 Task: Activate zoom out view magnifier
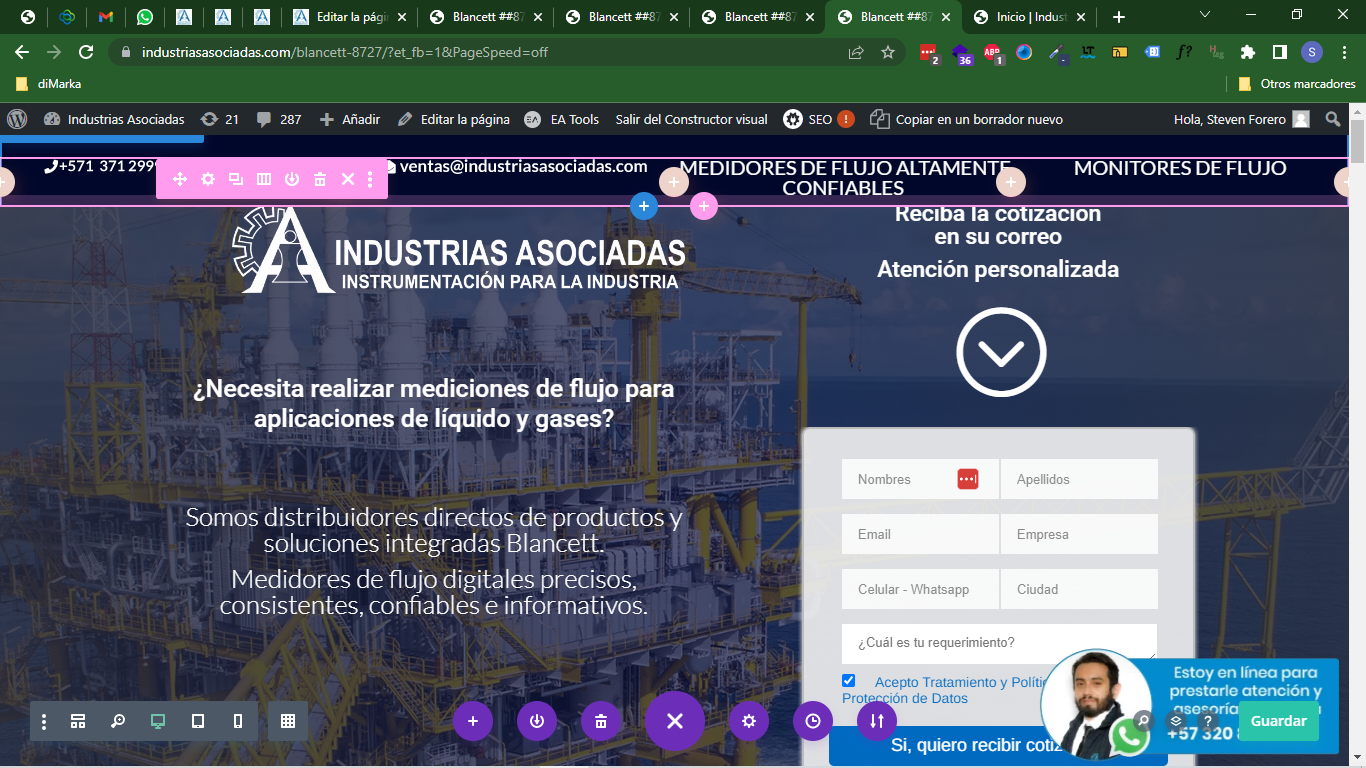tap(118, 721)
